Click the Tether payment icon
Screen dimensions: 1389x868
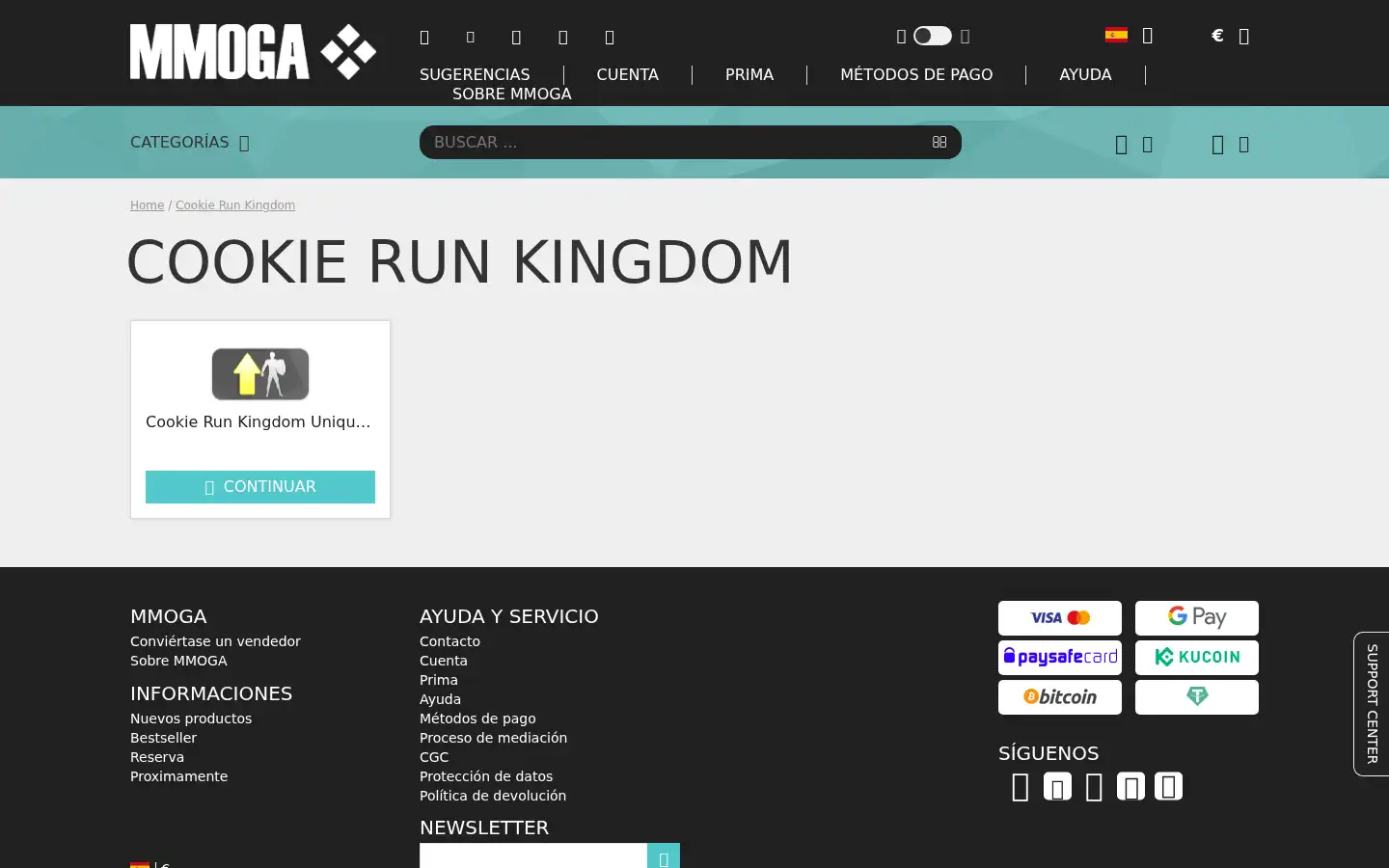(x=1197, y=697)
